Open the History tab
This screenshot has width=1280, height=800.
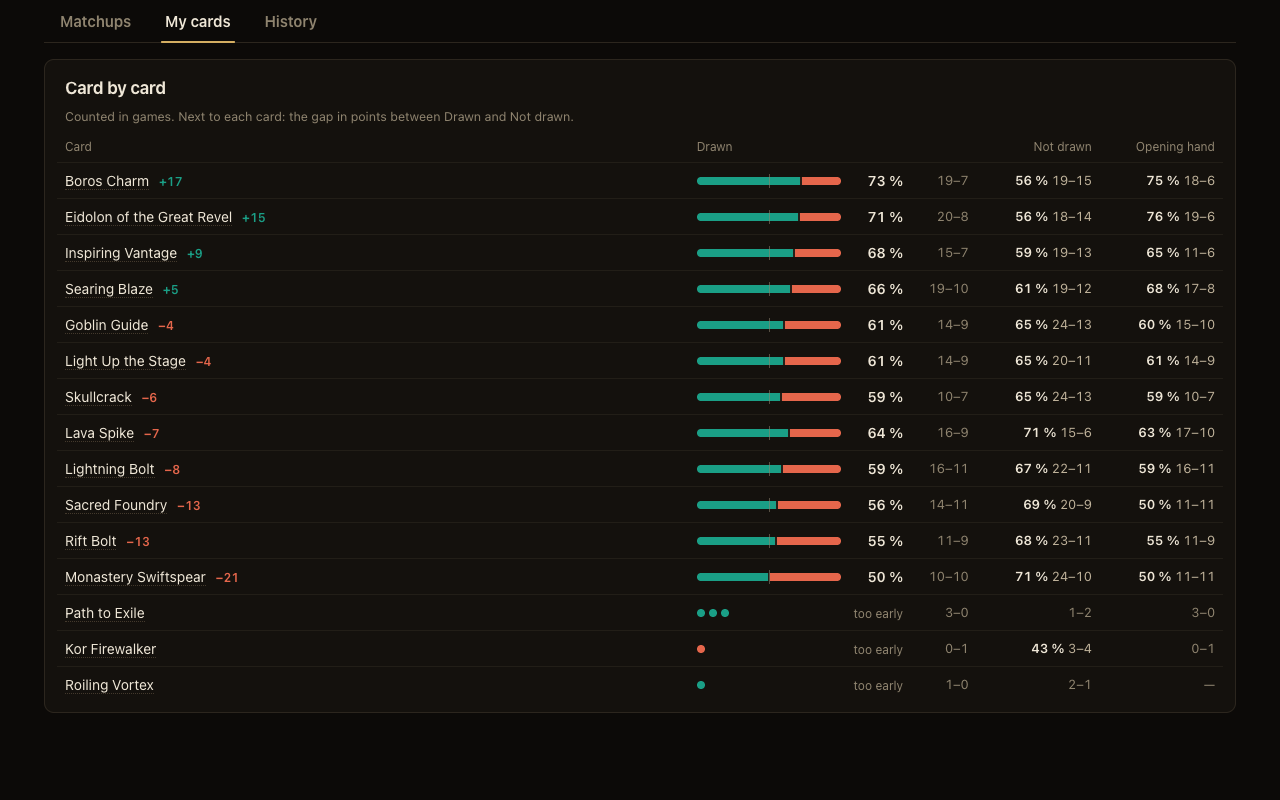pos(290,21)
